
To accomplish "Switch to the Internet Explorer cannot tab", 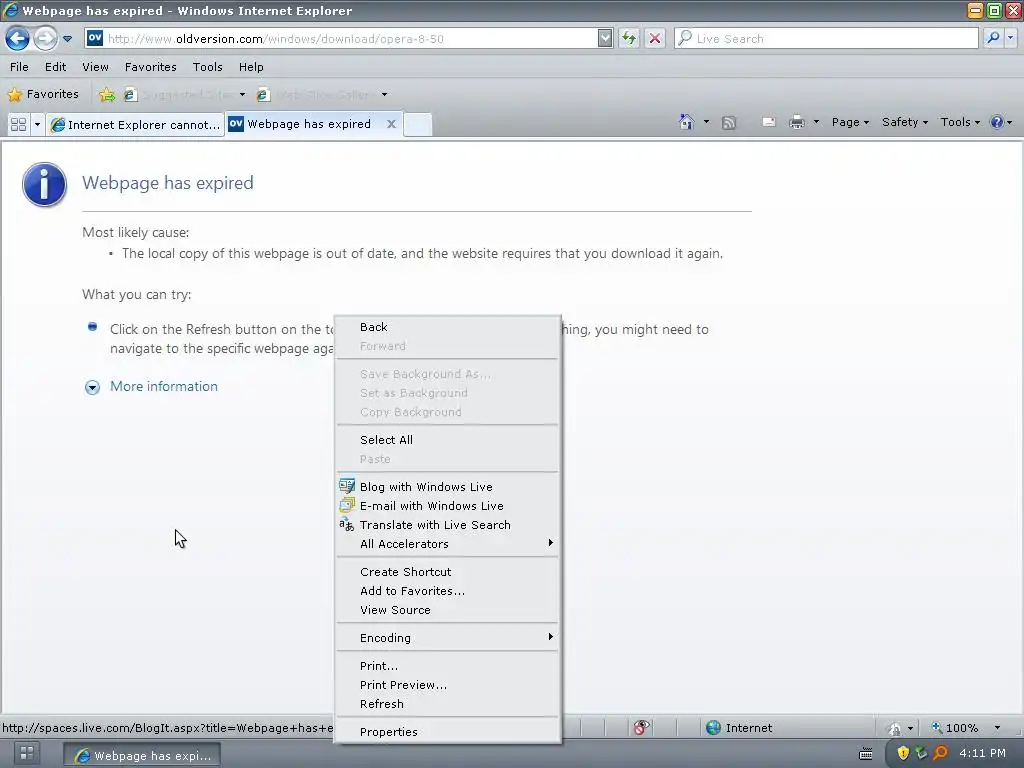I will tap(135, 124).
